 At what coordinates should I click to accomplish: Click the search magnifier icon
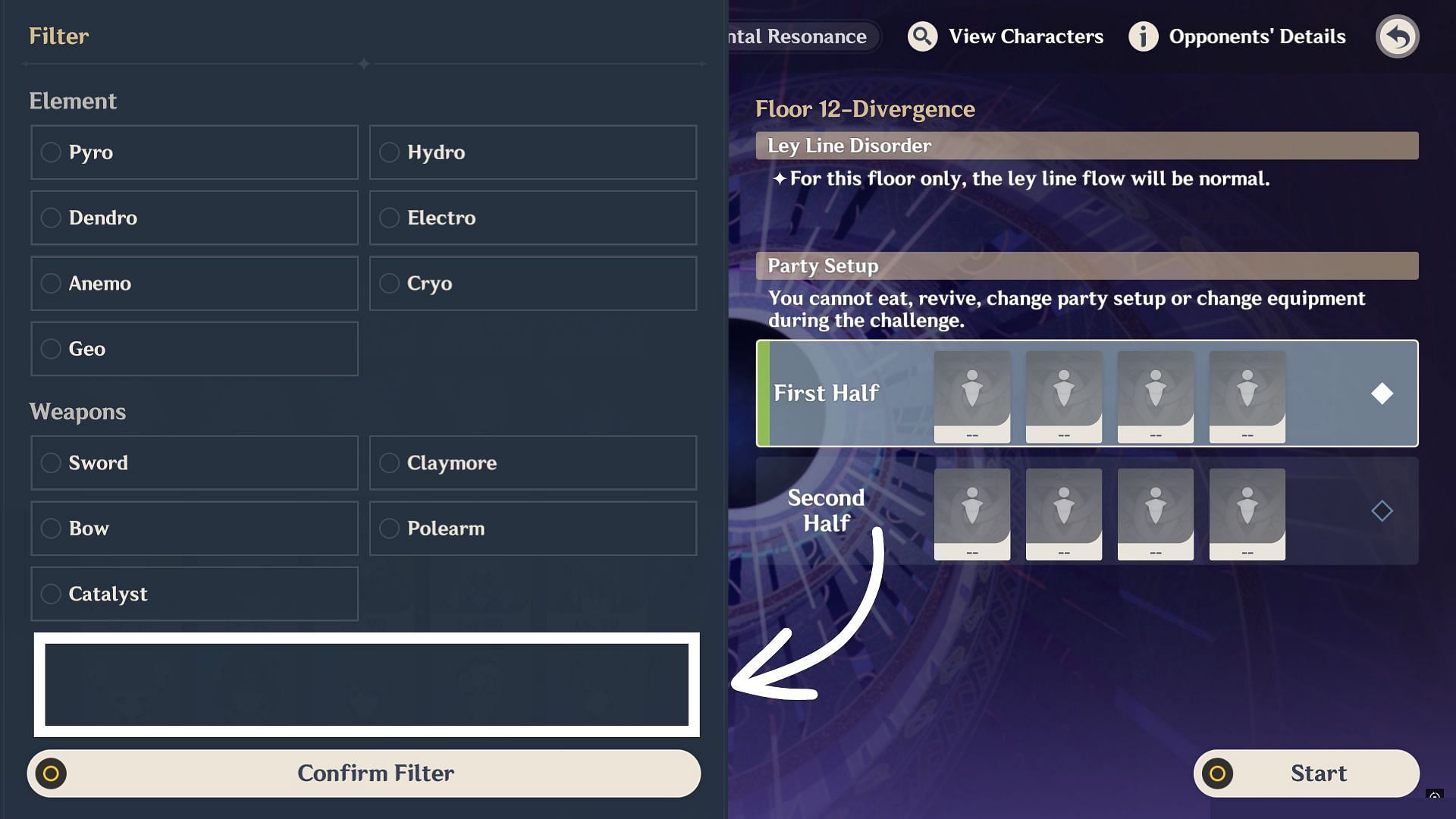coord(918,35)
